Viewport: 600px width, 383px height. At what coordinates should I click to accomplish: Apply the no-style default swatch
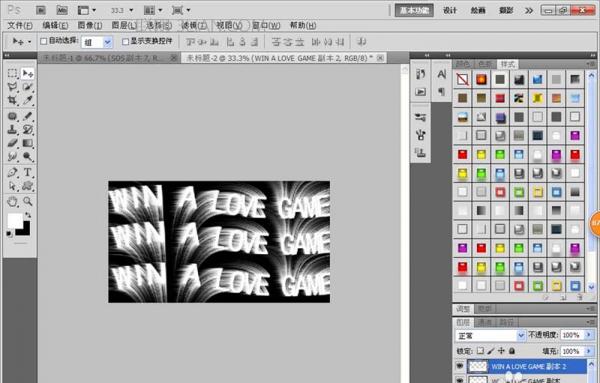coord(463,79)
